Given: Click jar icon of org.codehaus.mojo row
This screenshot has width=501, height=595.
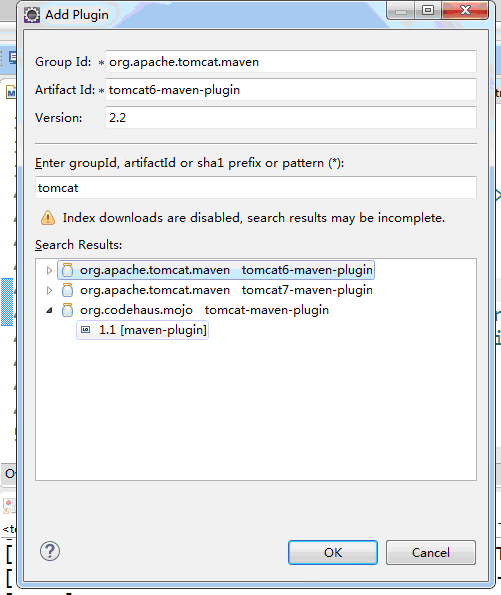Looking at the screenshot, I should tap(67, 310).
